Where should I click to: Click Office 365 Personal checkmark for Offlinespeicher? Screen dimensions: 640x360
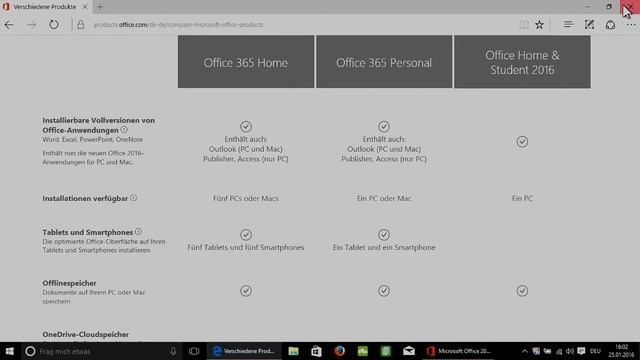(384, 291)
